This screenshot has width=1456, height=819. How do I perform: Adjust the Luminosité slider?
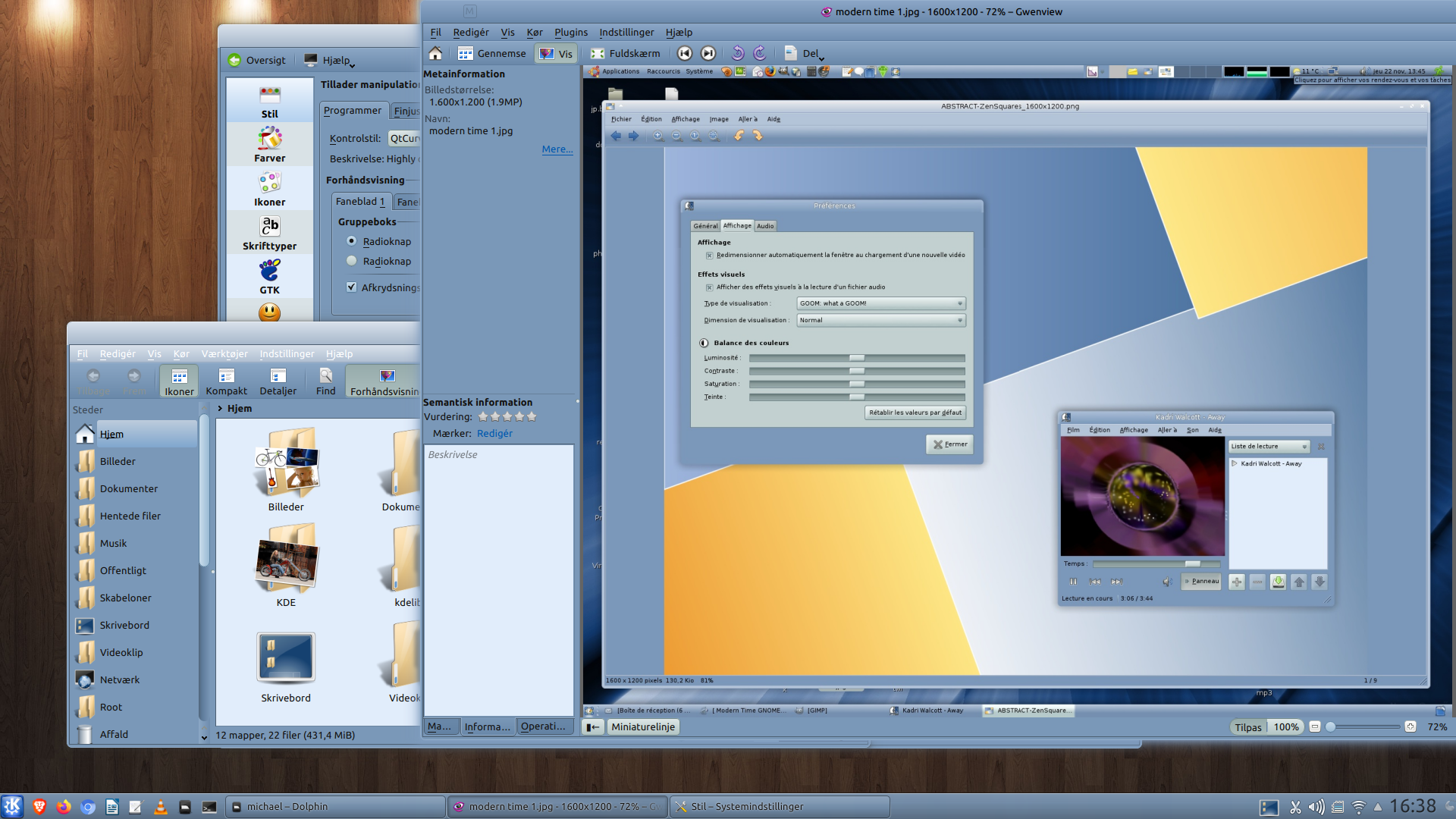(857, 358)
